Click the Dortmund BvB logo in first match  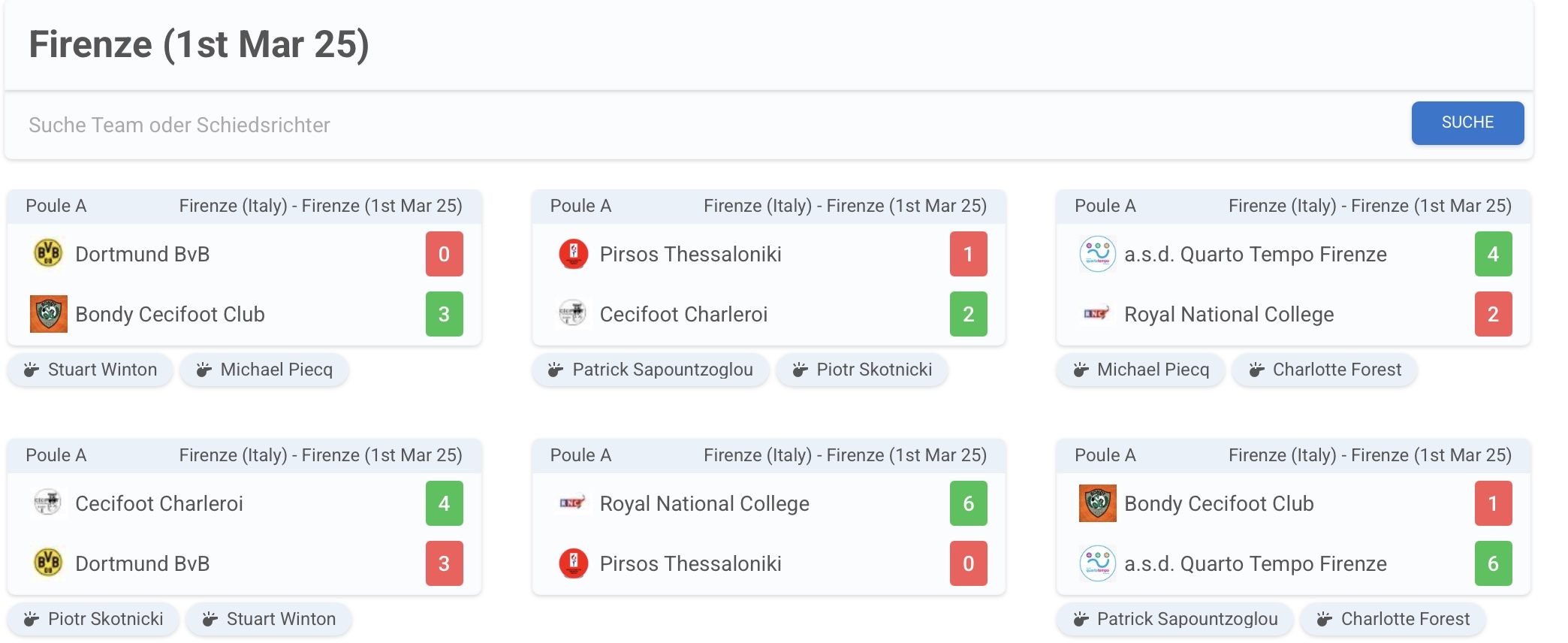click(49, 254)
